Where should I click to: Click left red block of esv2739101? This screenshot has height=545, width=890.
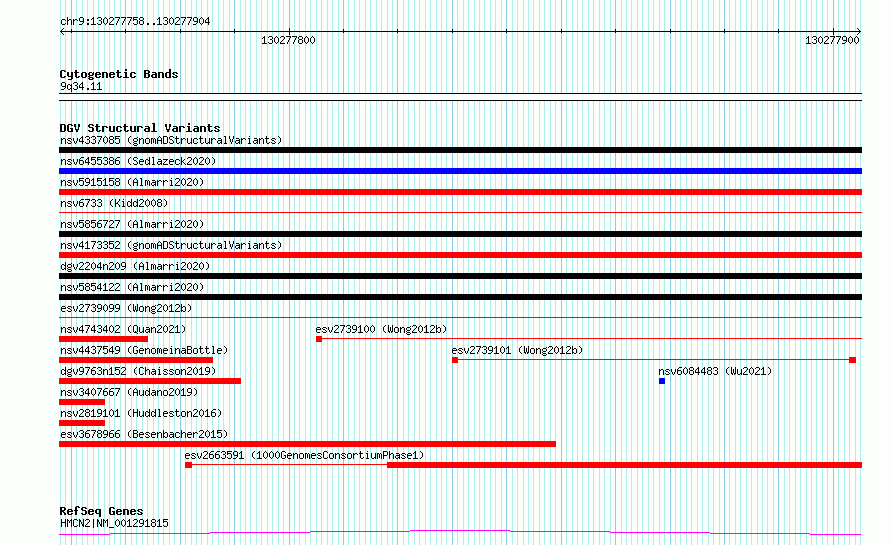click(455, 360)
